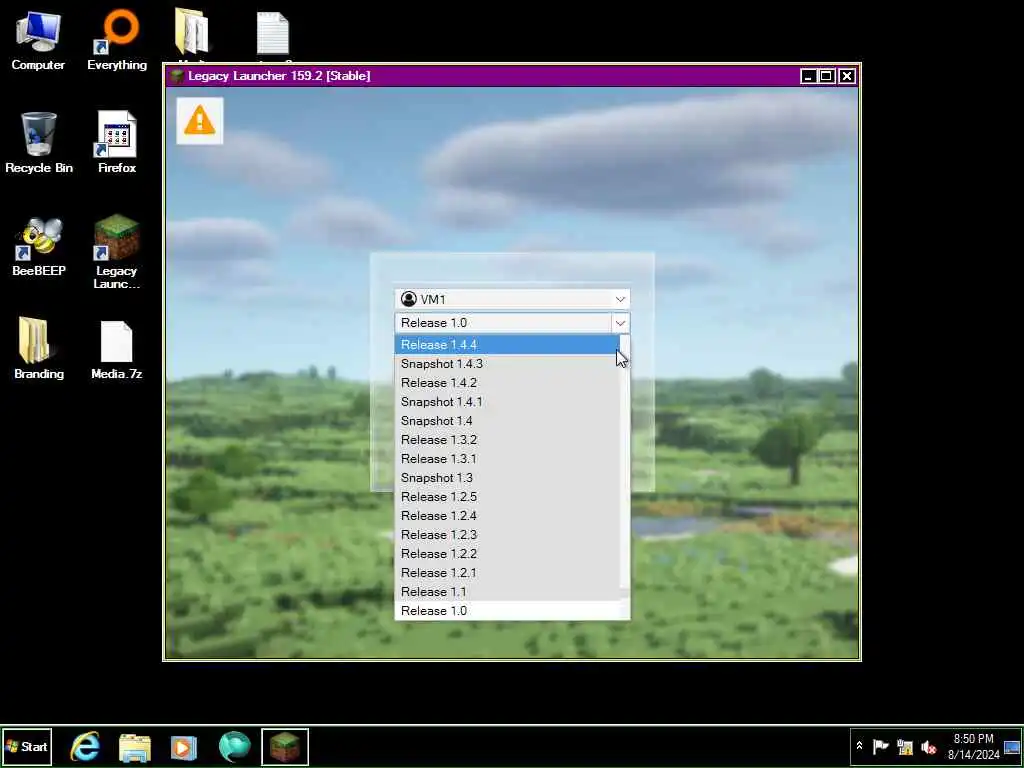Choose Release 1.3.2 from the list

click(507, 440)
